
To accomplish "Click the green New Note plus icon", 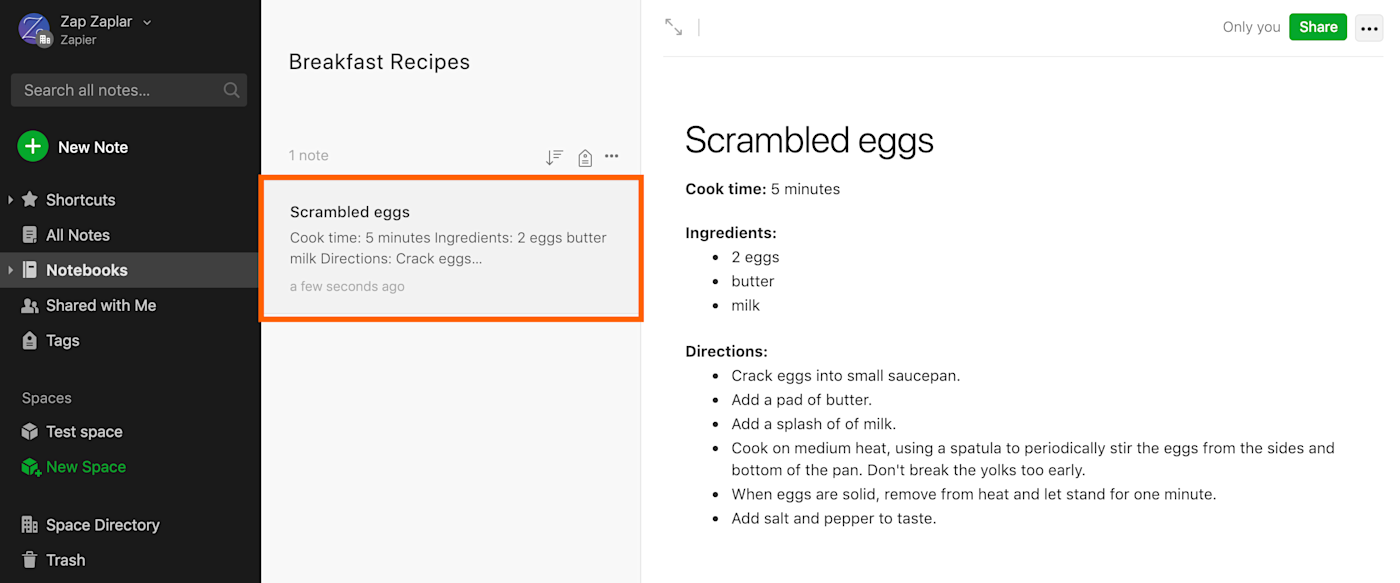I will pos(33,147).
